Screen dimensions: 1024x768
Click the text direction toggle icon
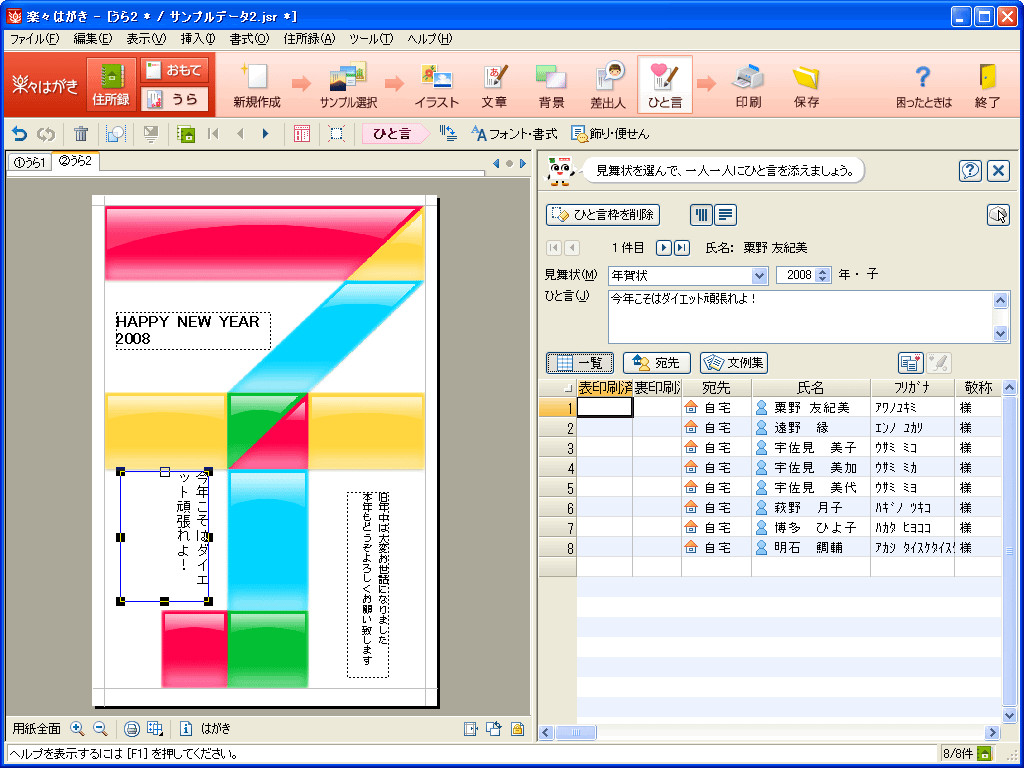pos(448,134)
